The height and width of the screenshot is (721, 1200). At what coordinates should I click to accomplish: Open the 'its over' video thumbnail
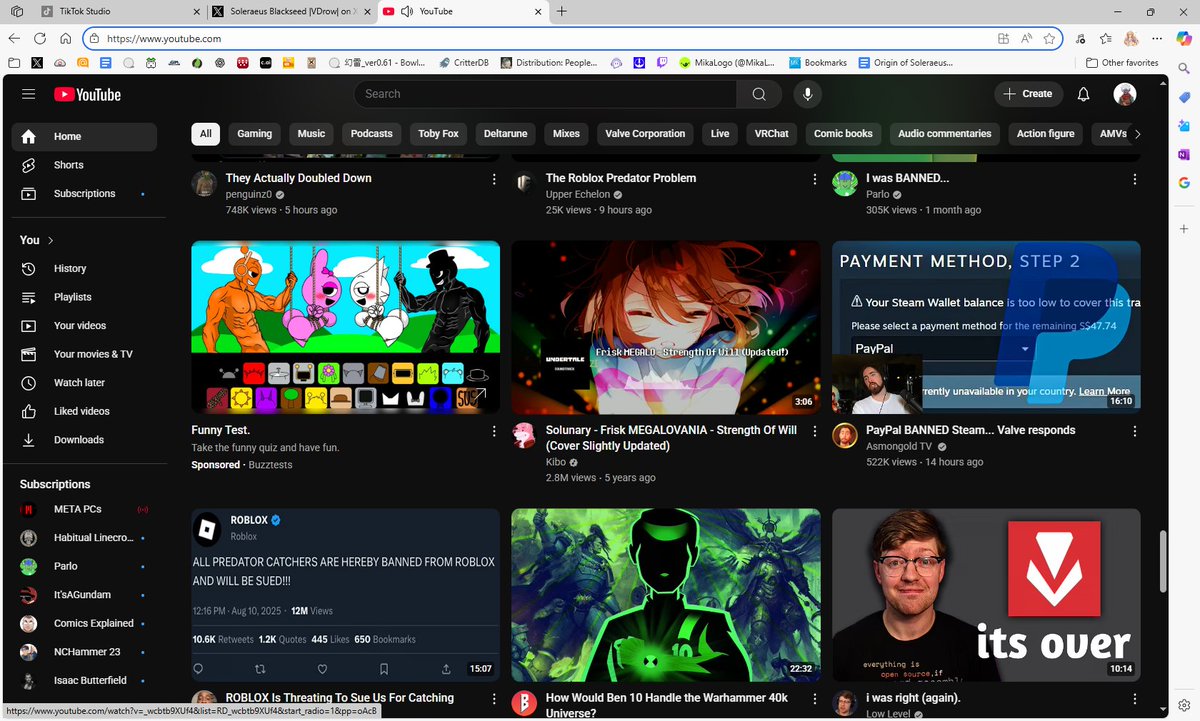click(986, 595)
